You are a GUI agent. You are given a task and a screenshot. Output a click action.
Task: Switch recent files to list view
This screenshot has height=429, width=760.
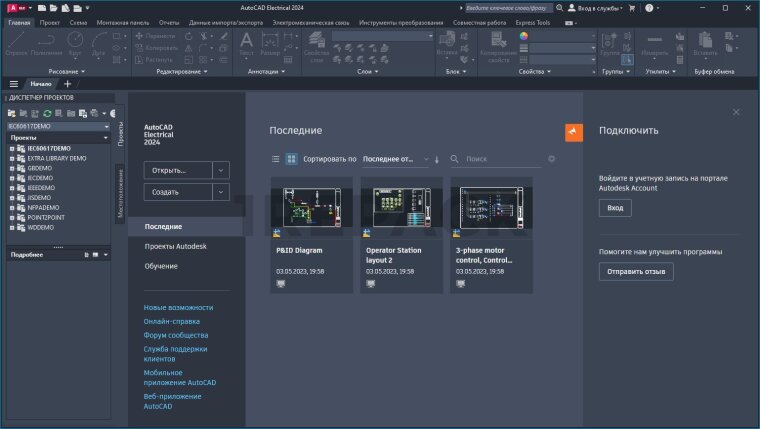coord(276,158)
